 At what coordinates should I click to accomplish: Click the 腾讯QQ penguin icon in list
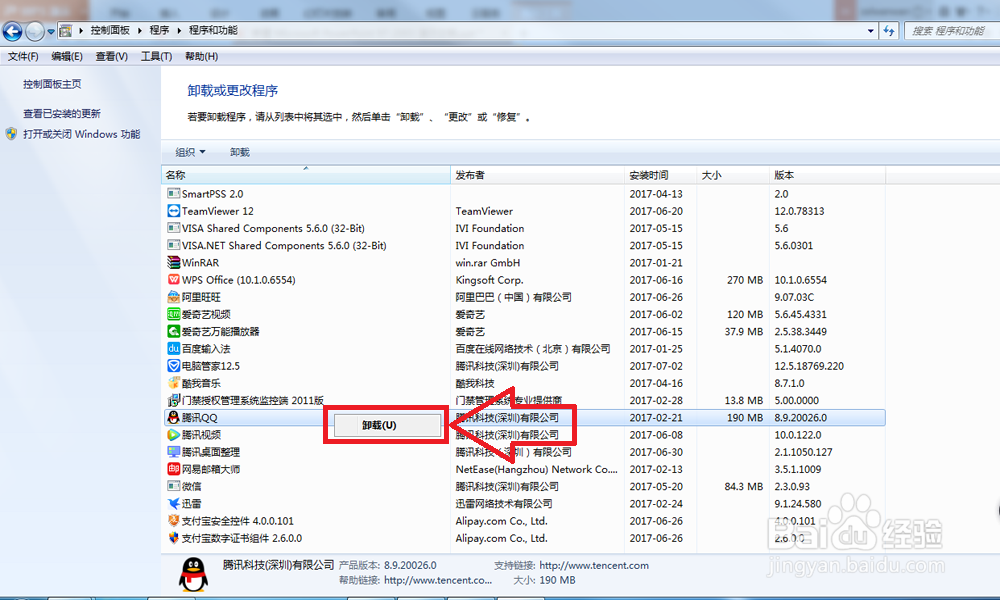[x=173, y=418]
